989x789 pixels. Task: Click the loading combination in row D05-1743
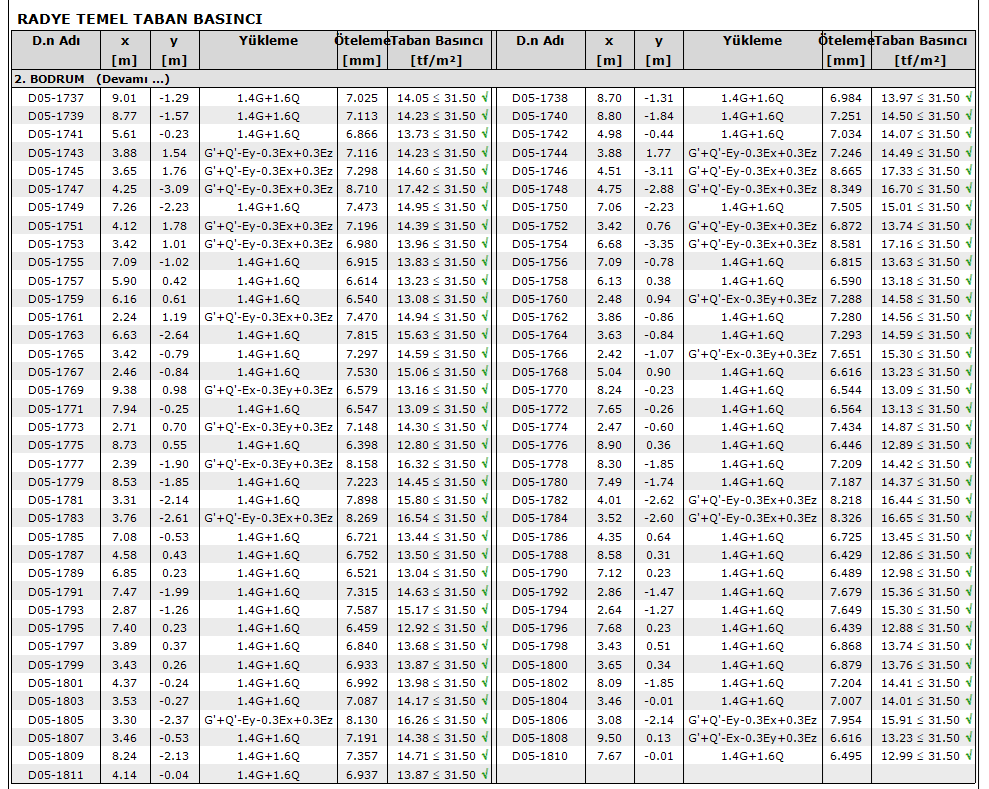(x=268, y=153)
